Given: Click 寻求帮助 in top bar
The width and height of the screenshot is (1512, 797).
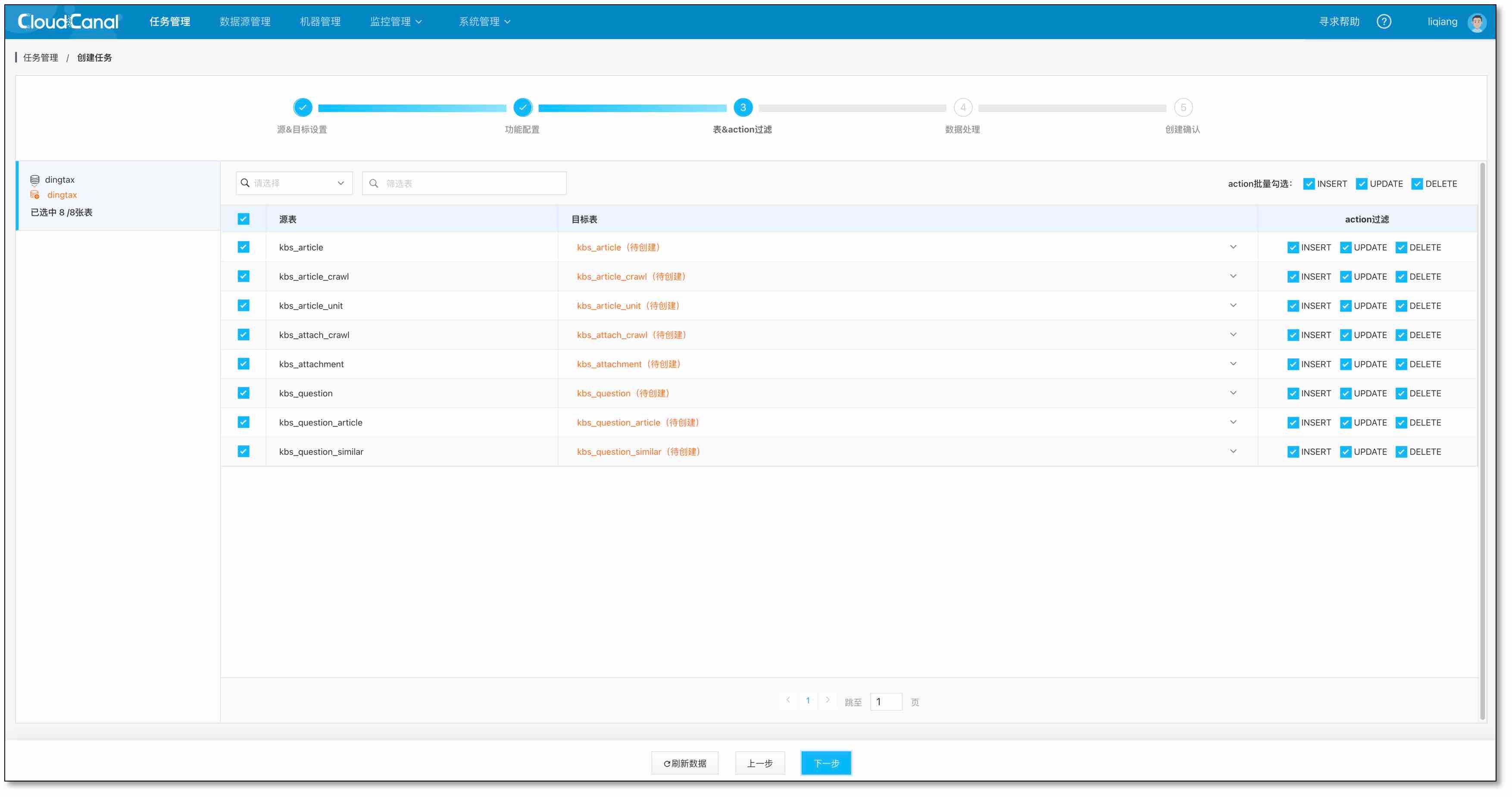Looking at the screenshot, I should [1339, 22].
